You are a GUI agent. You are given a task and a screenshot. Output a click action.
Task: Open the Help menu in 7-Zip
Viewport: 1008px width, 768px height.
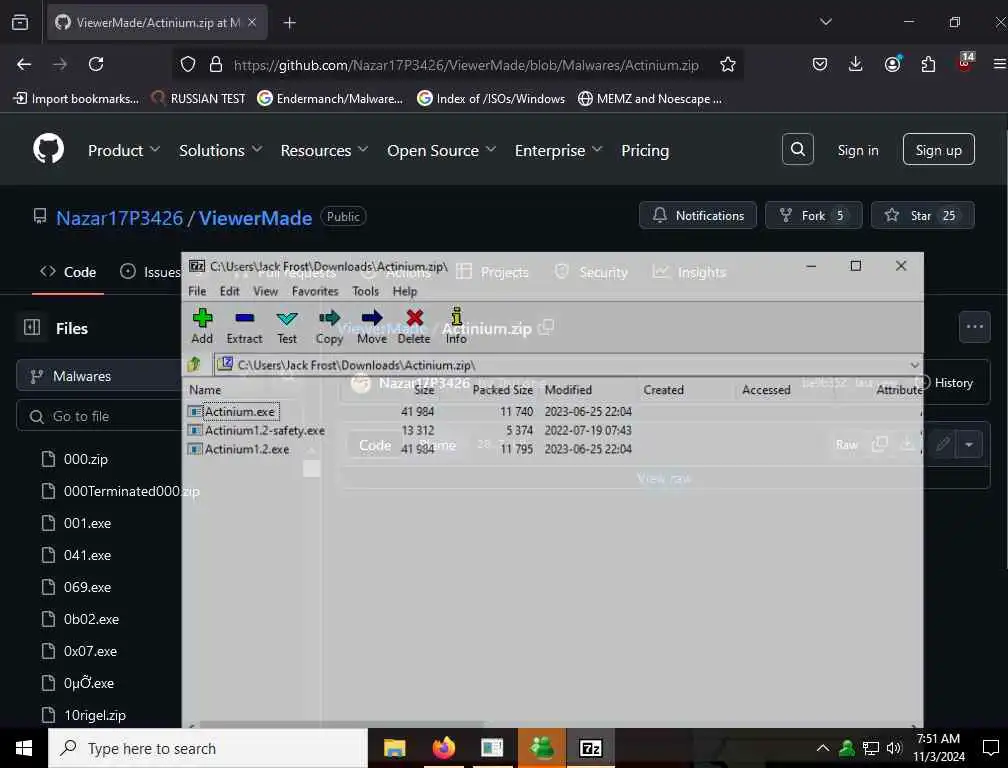[405, 291]
